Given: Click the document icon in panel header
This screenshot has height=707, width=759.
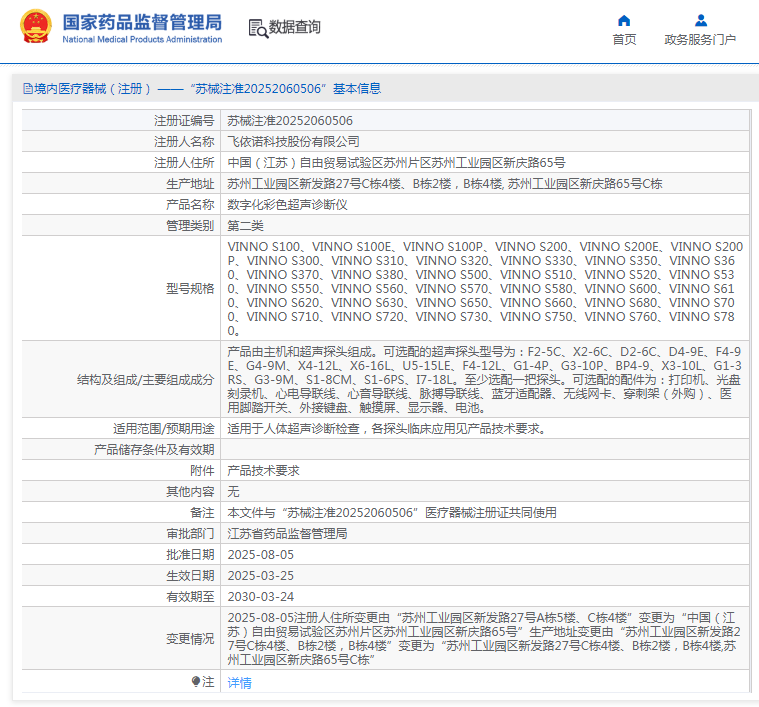Looking at the screenshot, I should coord(27,89).
